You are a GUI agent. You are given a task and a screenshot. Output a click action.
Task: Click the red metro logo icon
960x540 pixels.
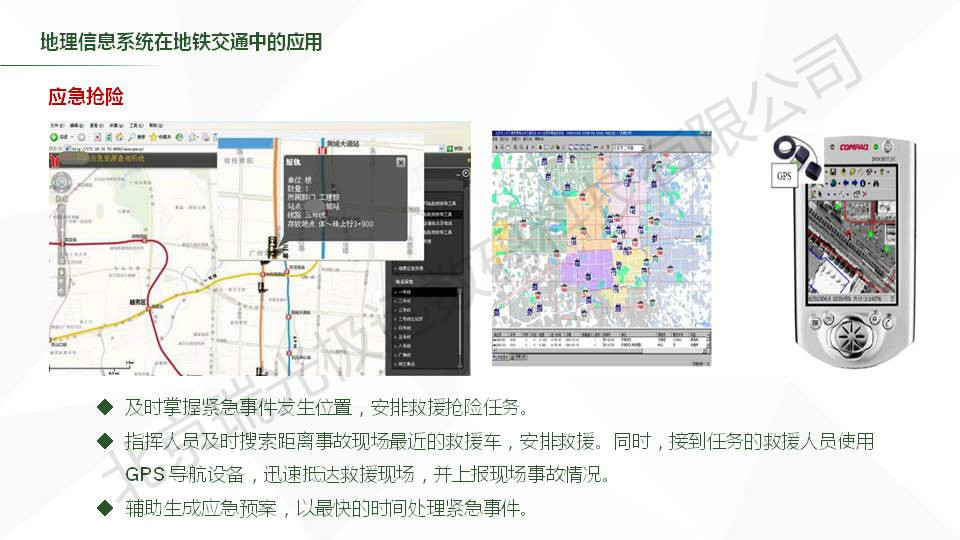click(55, 158)
